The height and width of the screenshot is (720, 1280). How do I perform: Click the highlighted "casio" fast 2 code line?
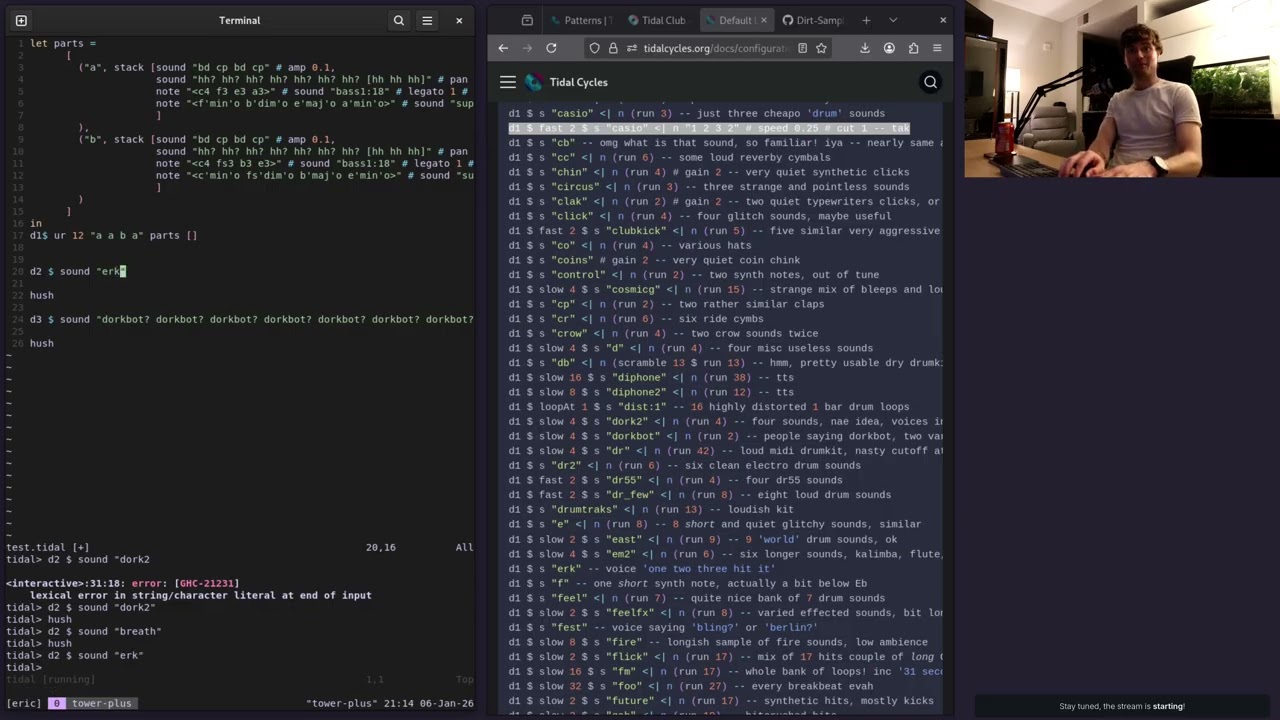pos(709,128)
